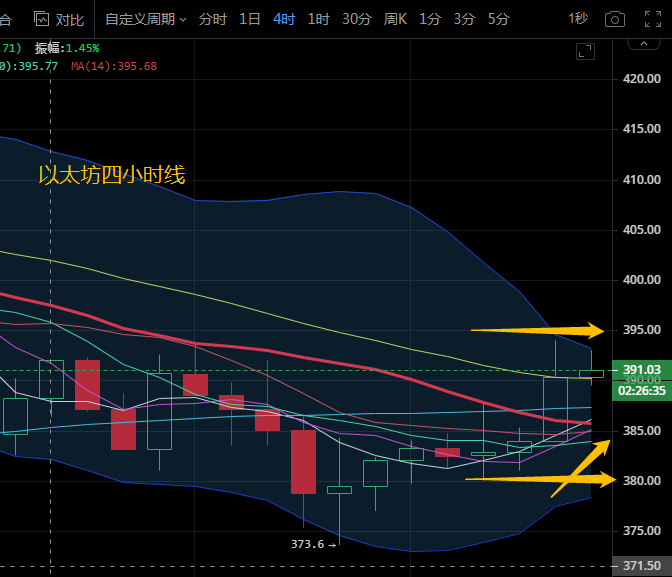
Task: Select the 1分 one-minute timeframe
Action: pyautogui.click(x=430, y=19)
